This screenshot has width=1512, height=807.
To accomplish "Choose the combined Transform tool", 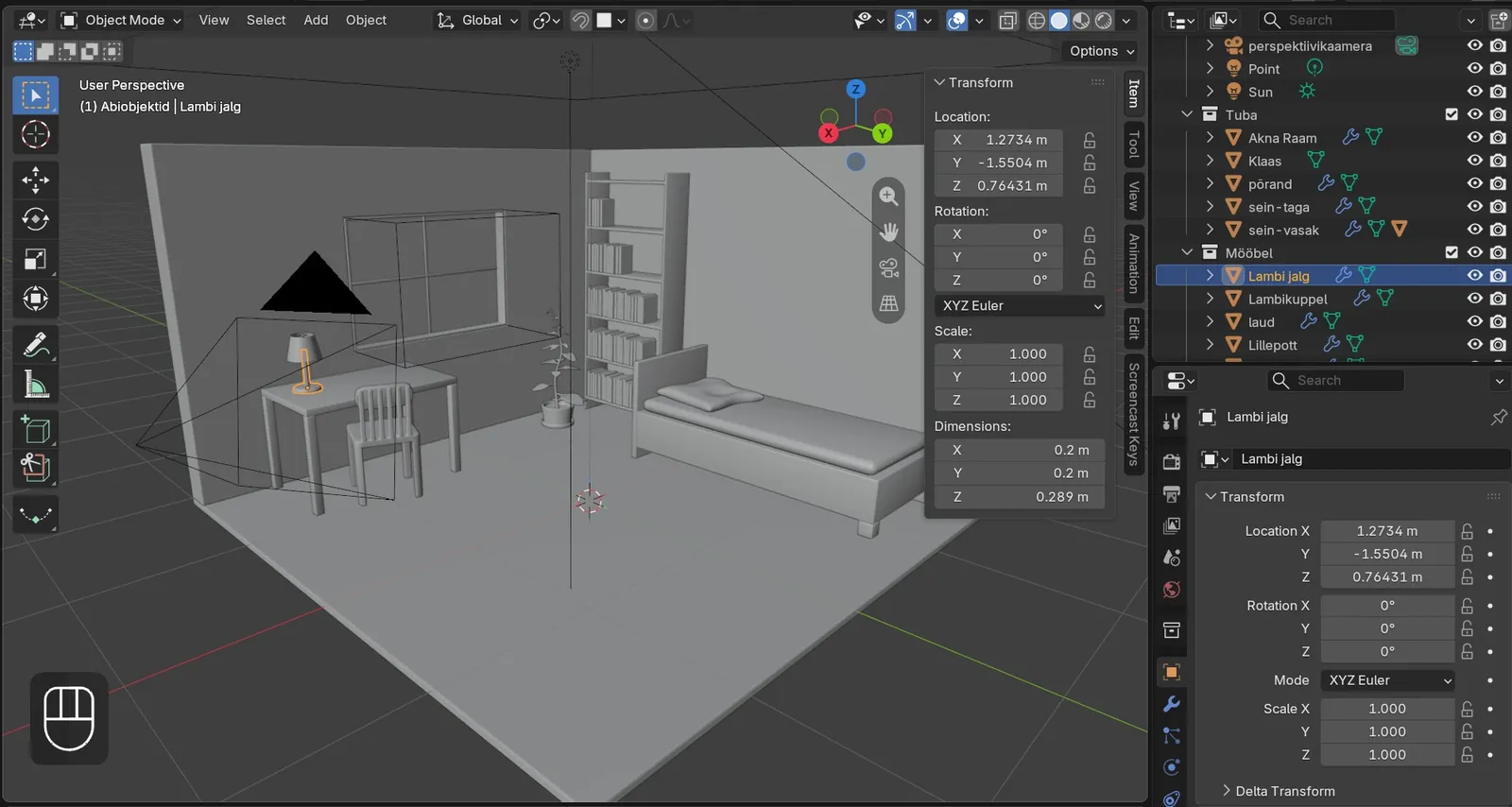I will (x=36, y=300).
